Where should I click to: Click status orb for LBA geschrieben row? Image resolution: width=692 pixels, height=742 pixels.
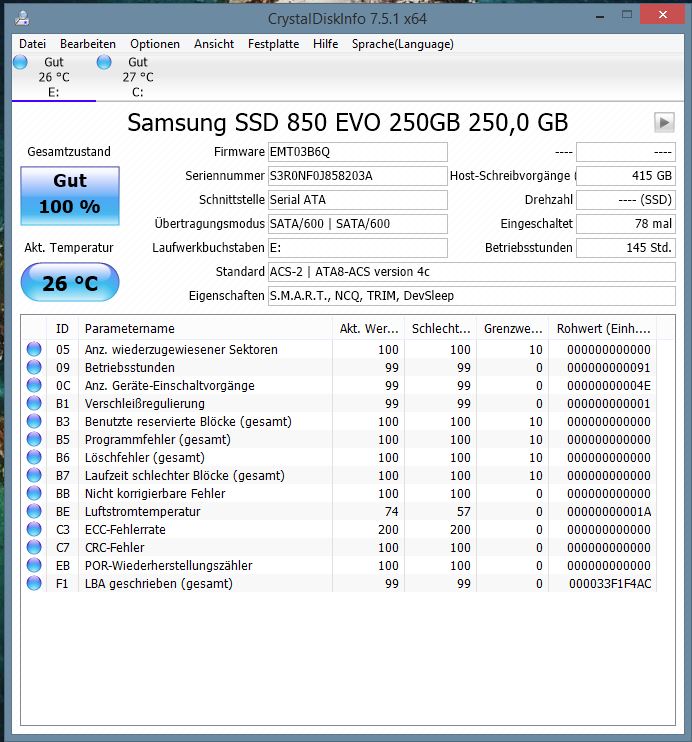tap(34, 583)
